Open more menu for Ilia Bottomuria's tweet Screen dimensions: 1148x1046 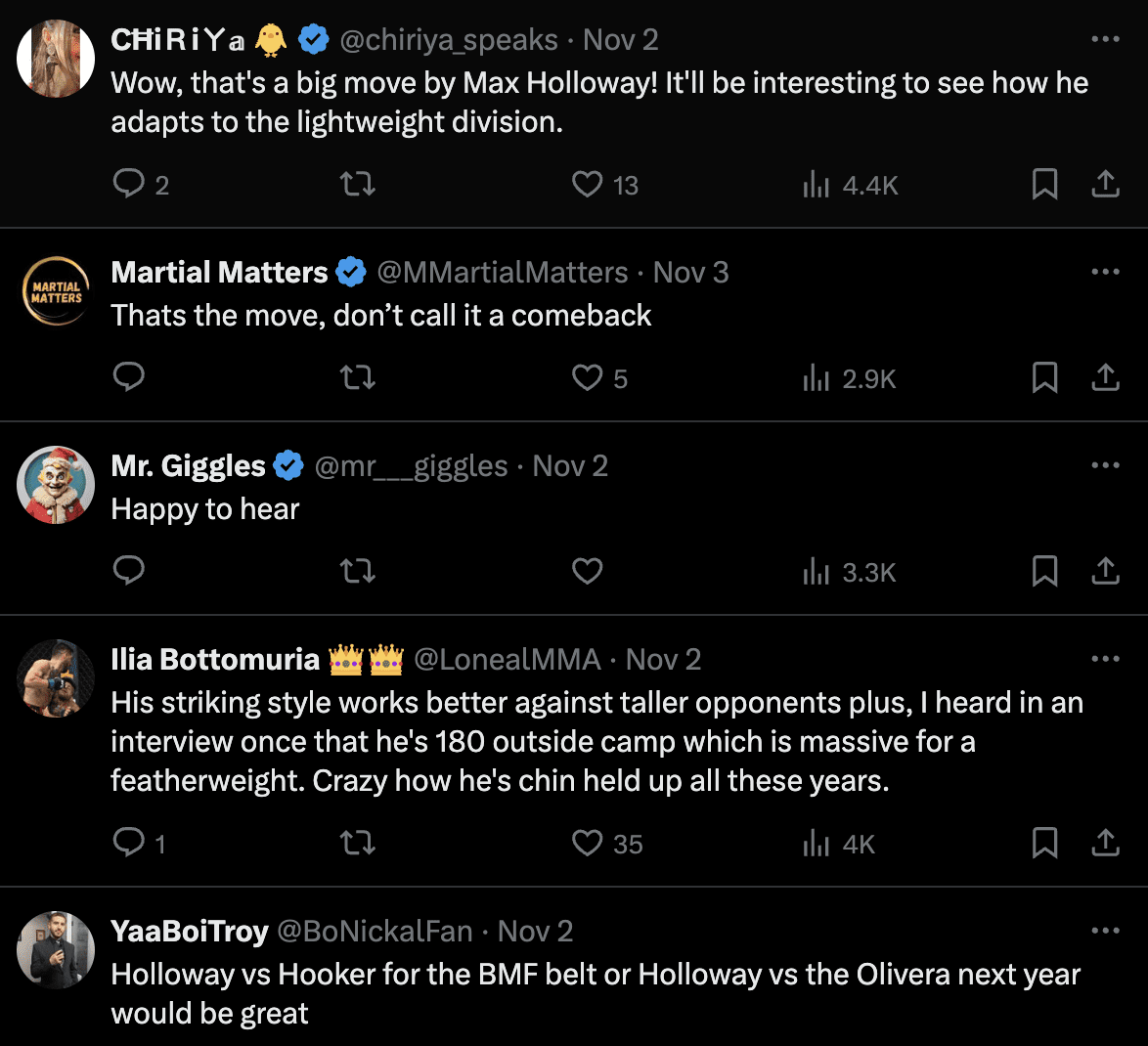(1105, 659)
